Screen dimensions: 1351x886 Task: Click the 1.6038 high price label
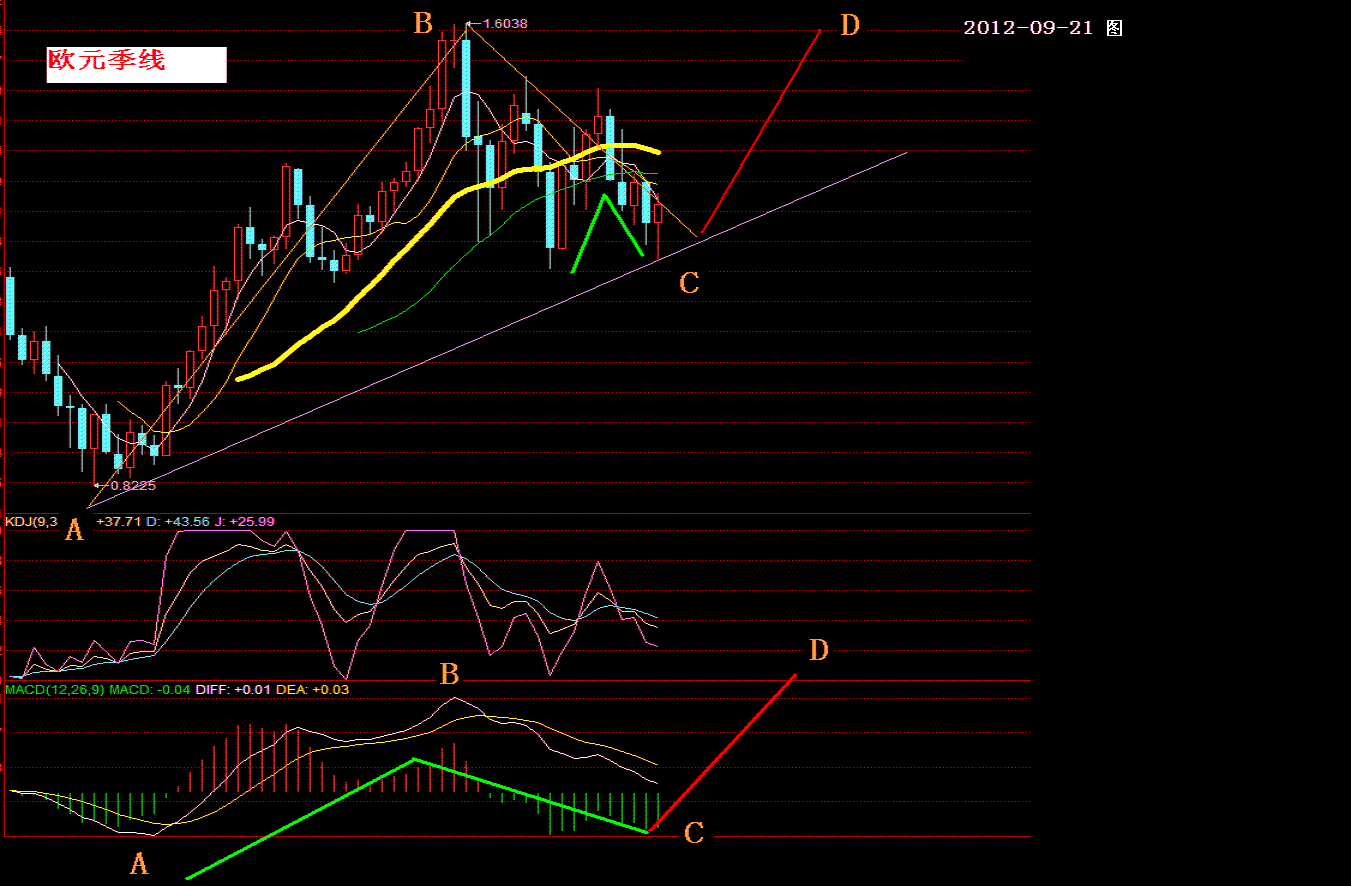504,23
